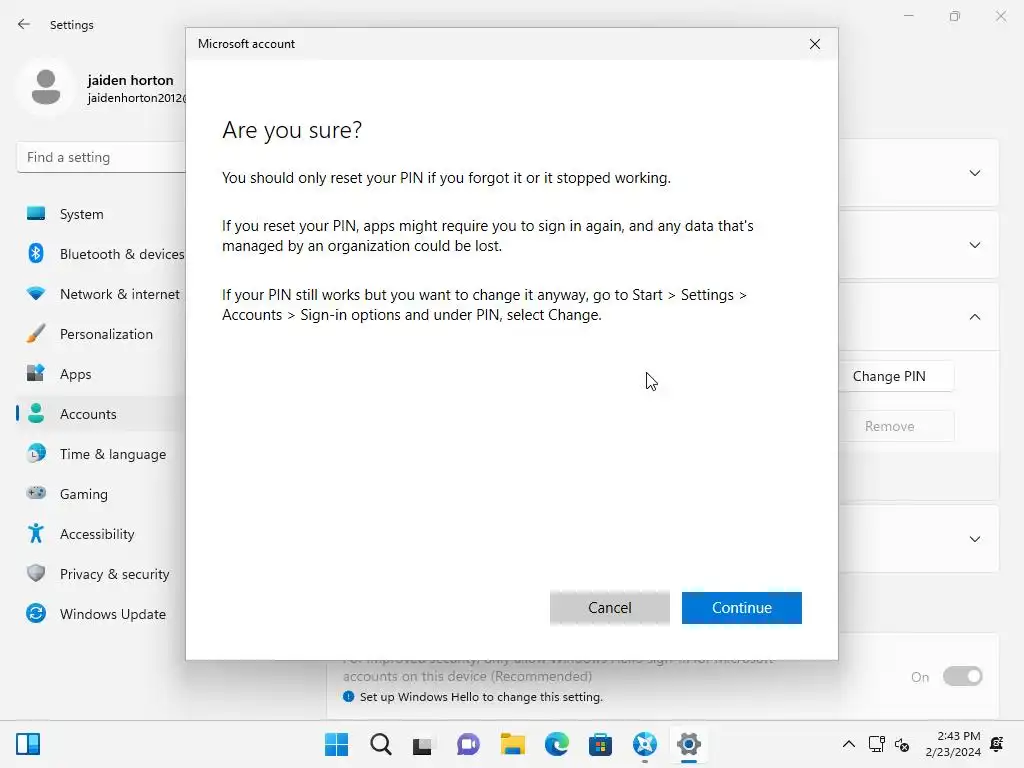Click the Settings gear in the taskbar
The width and height of the screenshot is (1024, 768).
coord(688,744)
